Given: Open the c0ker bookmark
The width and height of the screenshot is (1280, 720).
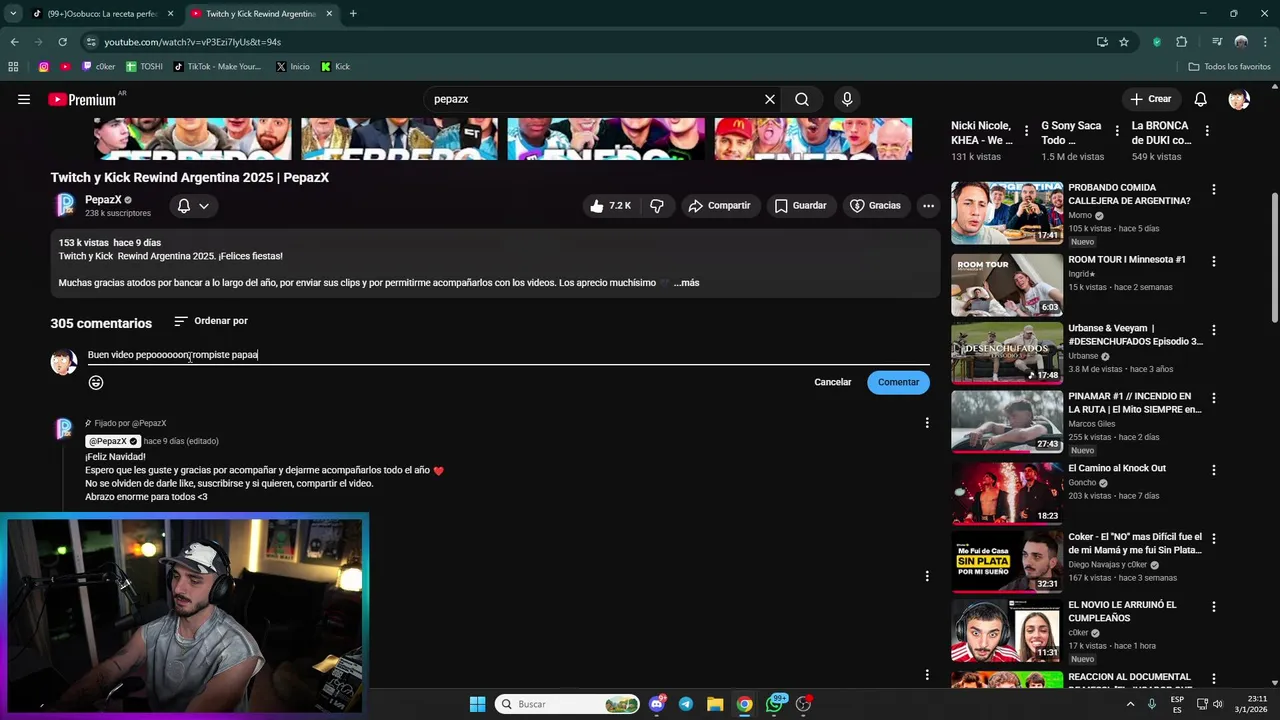Looking at the screenshot, I should pyautogui.click(x=98, y=67).
